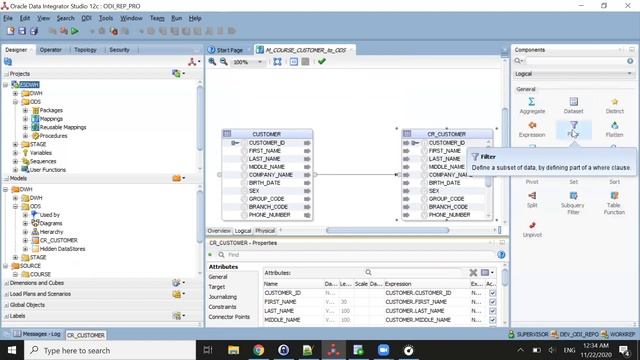Viewport: 640px width, 360px height.
Task: Click the Properties help icon
Action: pos(501,255)
